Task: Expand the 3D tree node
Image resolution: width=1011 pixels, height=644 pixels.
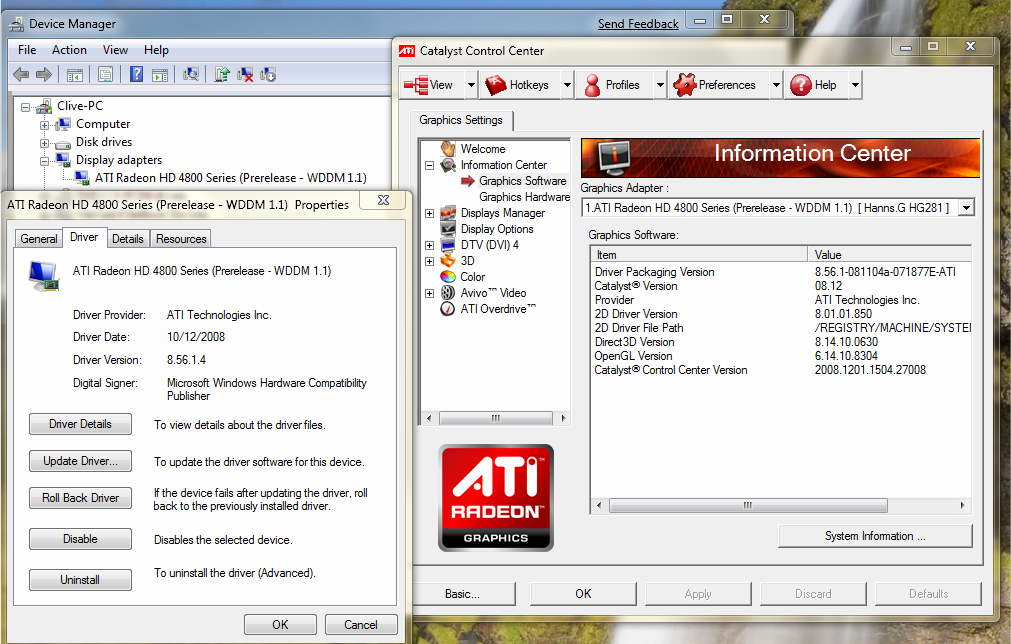Action: point(429,262)
